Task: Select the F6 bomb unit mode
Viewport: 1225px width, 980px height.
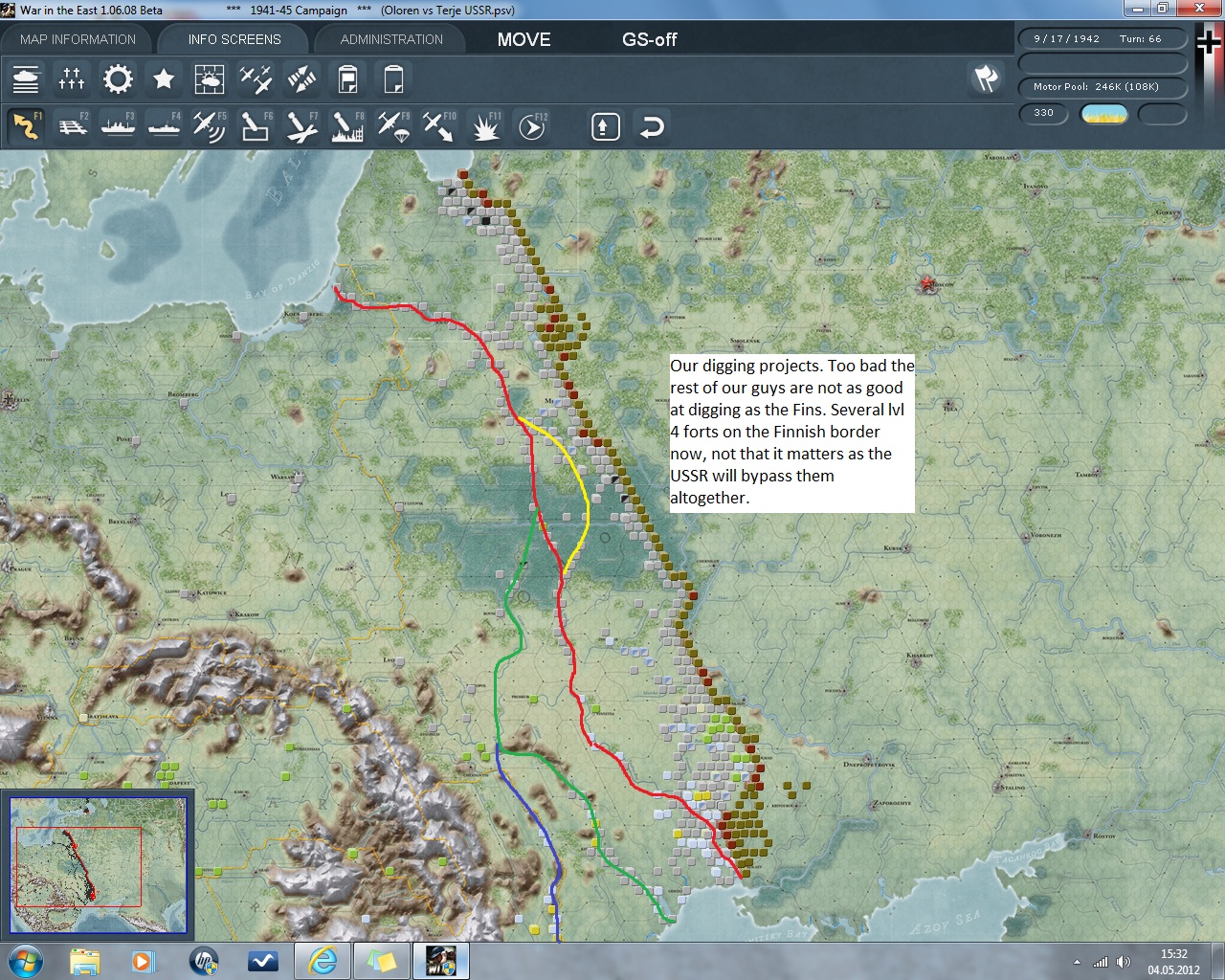Action: coord(256,126)
